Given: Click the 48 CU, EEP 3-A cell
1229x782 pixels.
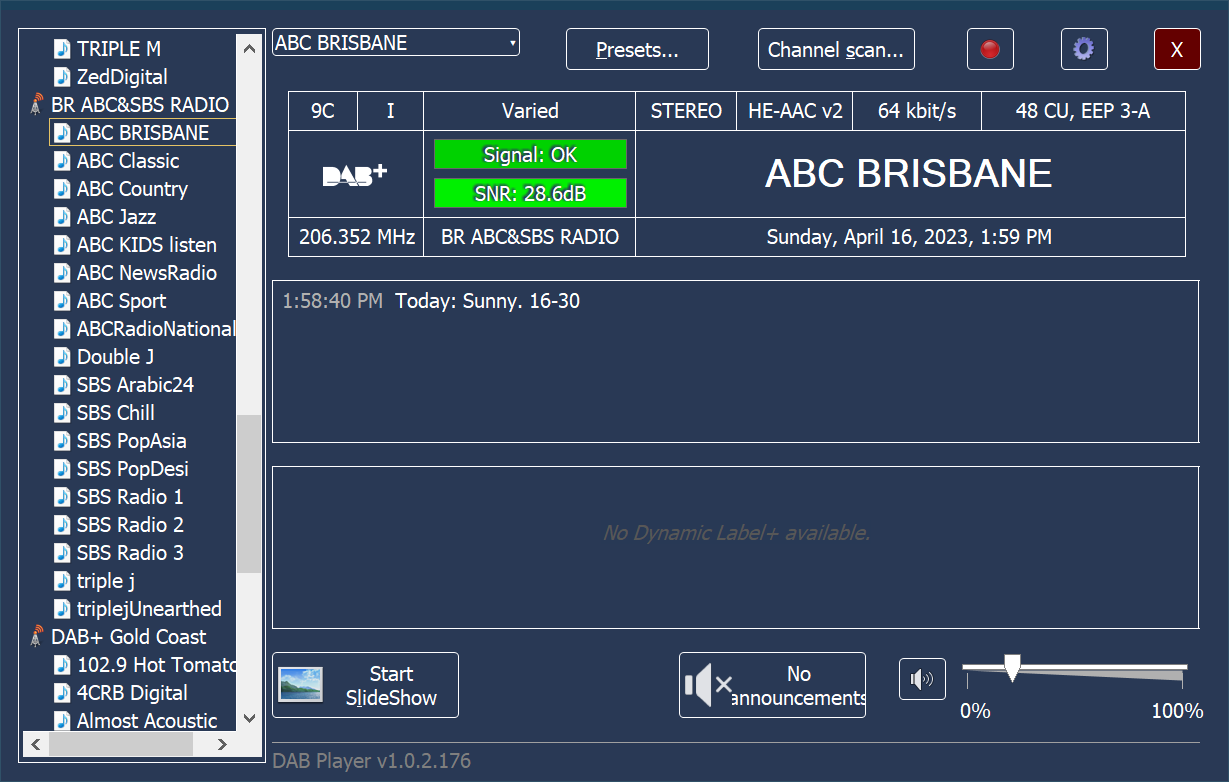Looking at the screenshot, I should [x=1083, y=111].
